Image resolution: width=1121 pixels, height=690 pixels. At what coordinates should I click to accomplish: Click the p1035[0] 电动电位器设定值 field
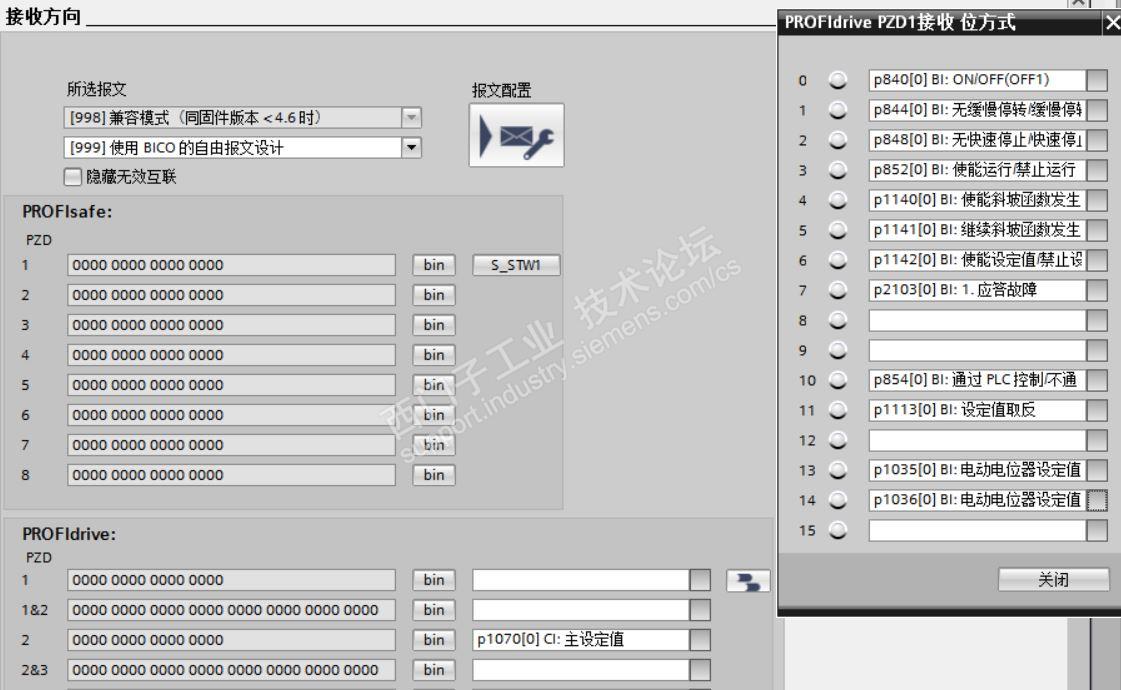[x=977, y=470]
